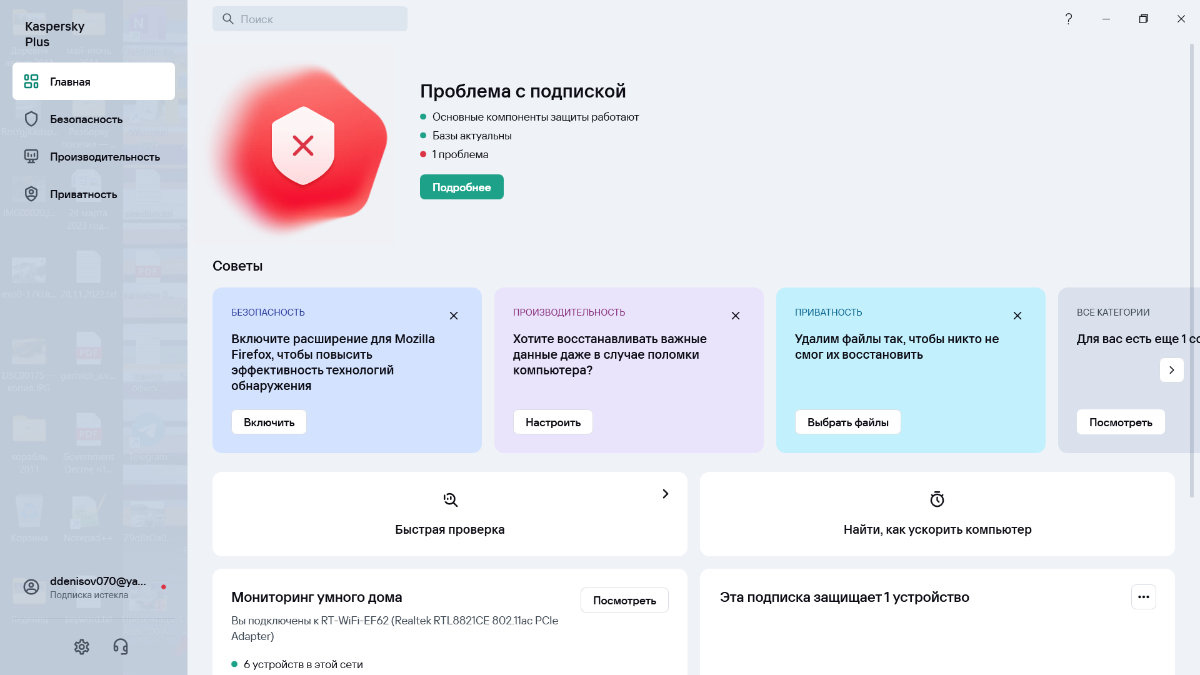Switch to the Производительность section

[x=104, y=157]
